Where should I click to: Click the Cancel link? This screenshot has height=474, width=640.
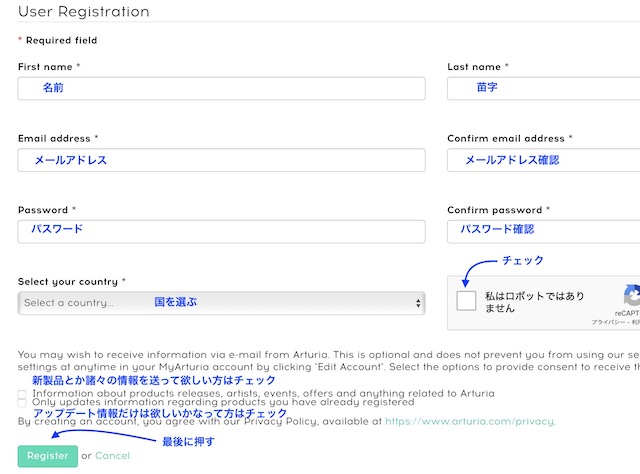click(x=112, y=456)
